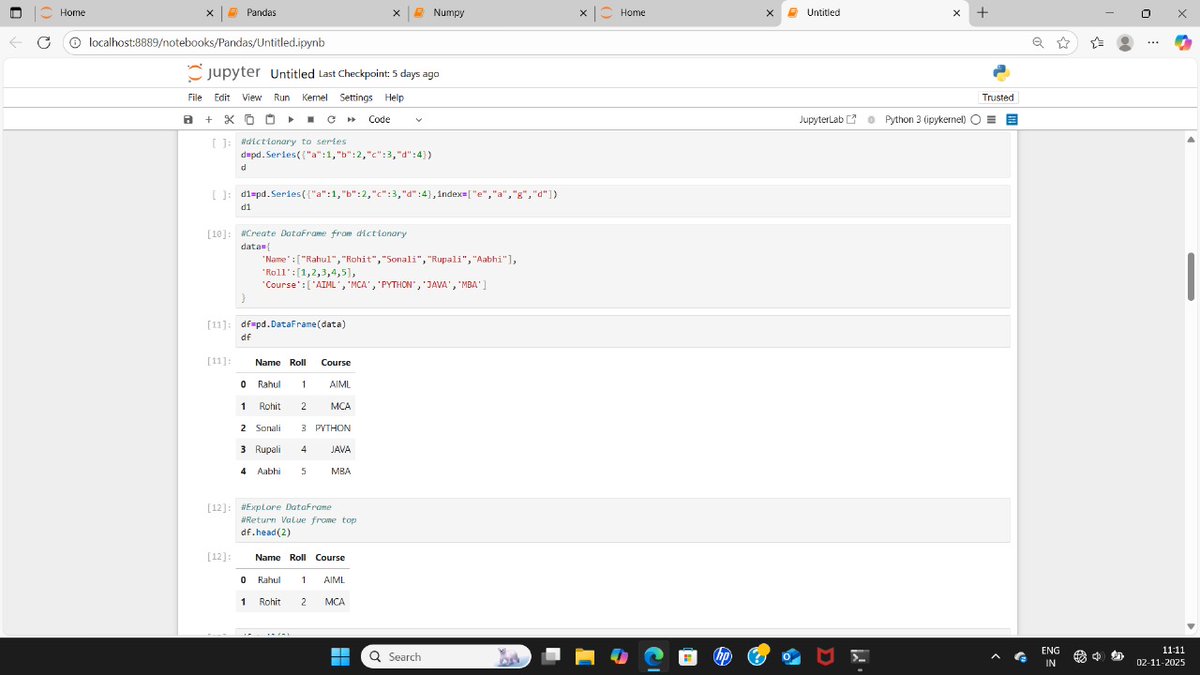Interrupt the kernel
The image size is (1200, 675).
point(310,118)
